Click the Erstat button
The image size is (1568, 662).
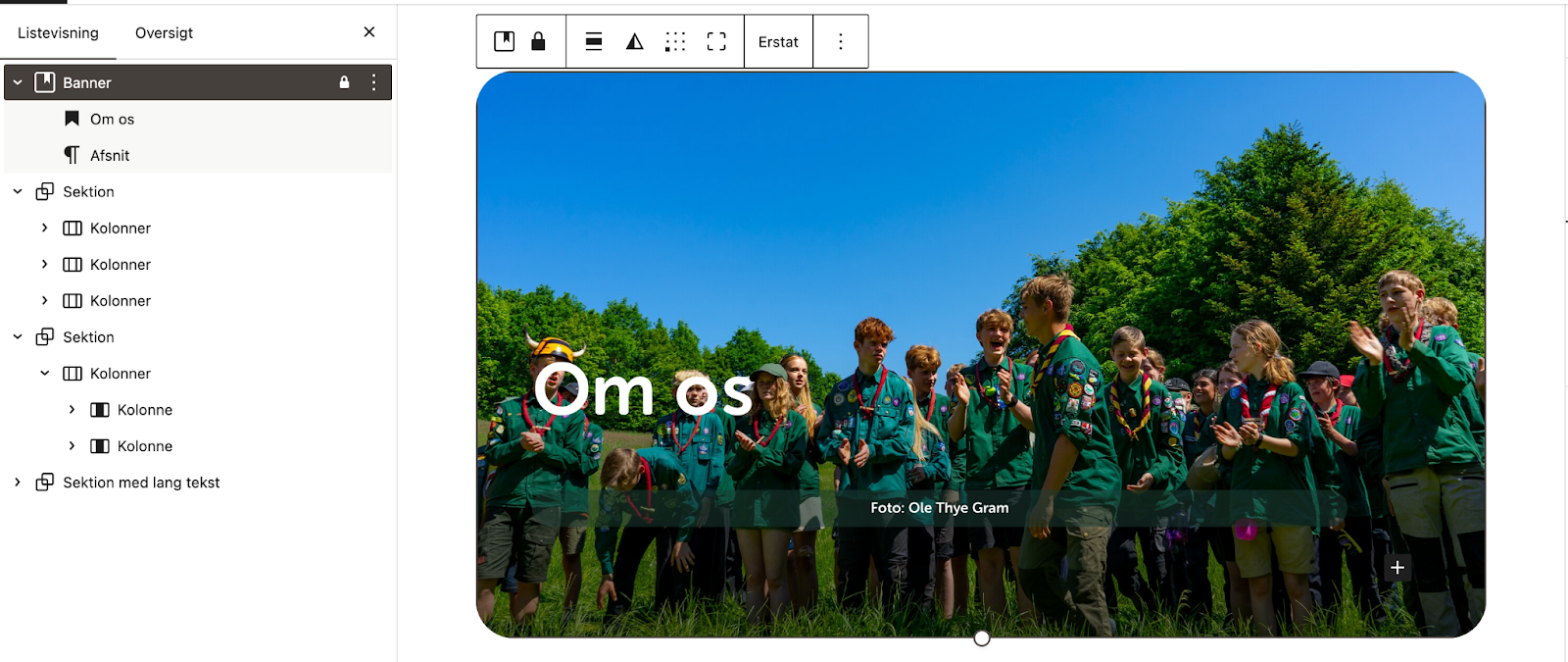tap(778, 41)
